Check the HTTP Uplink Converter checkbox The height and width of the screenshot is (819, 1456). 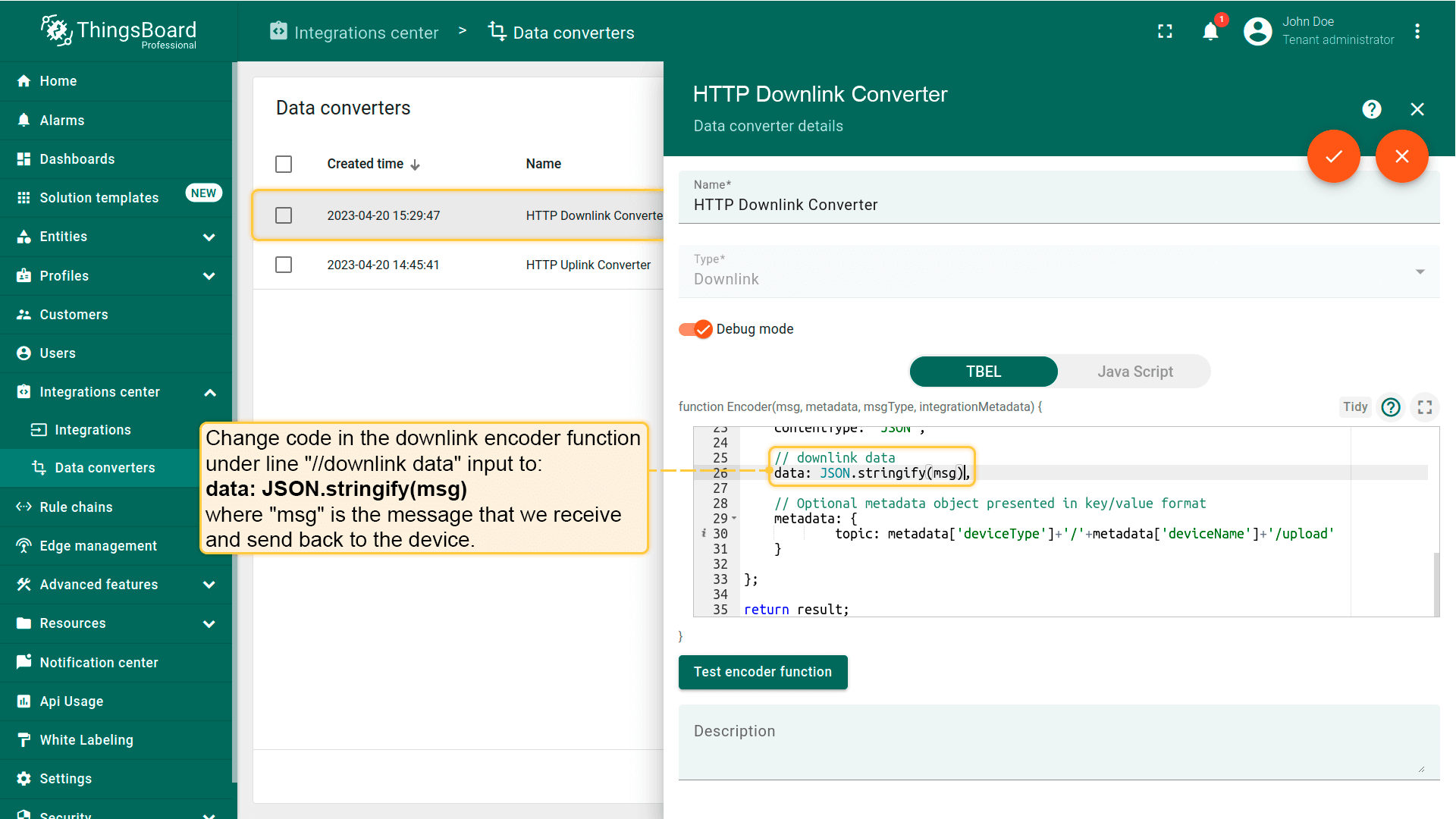pos(283,264)
